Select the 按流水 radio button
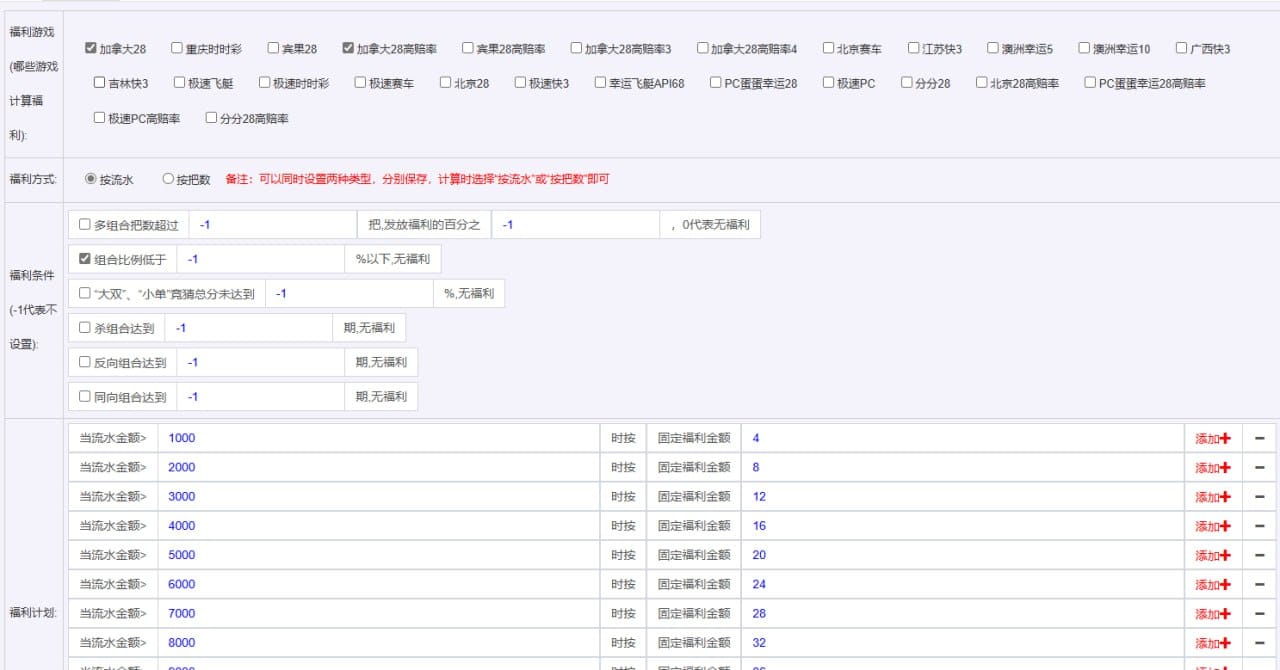 (x=91, y=179)
